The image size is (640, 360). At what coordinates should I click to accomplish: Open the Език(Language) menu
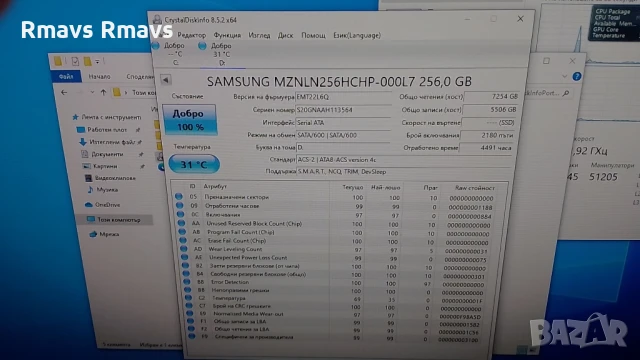tap(357, 35)
